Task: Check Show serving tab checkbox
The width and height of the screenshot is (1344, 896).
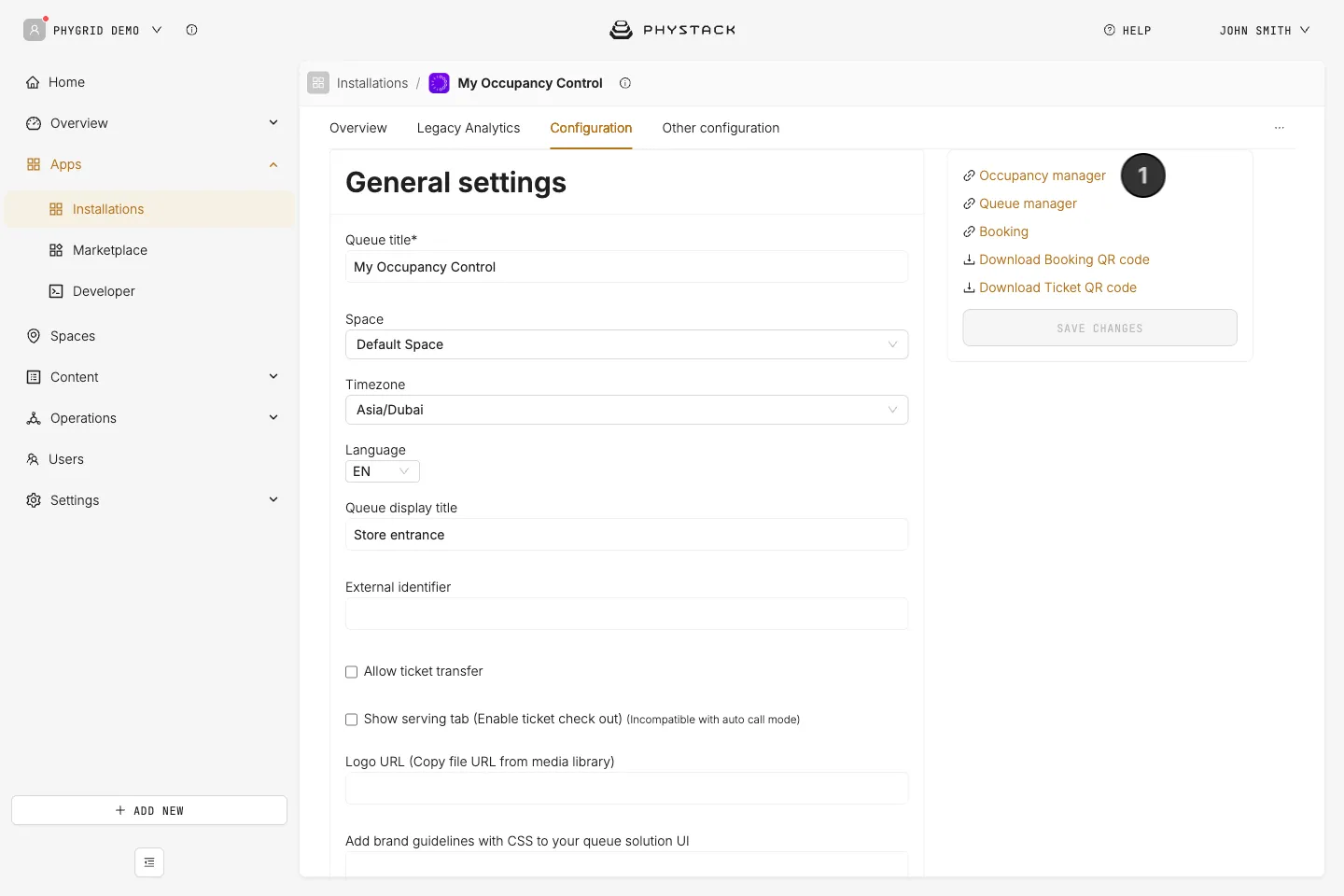Action: [352, 720]
